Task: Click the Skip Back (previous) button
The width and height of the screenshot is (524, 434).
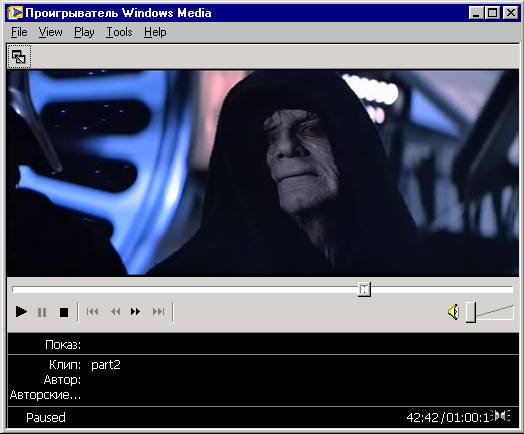Action: coord(93,312)
